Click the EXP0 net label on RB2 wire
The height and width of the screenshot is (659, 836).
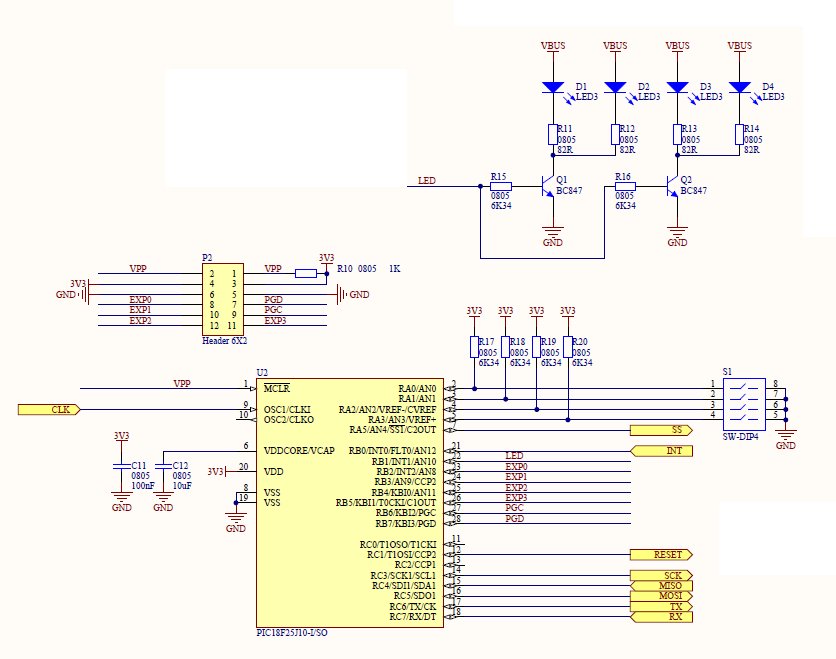[516, 467]
